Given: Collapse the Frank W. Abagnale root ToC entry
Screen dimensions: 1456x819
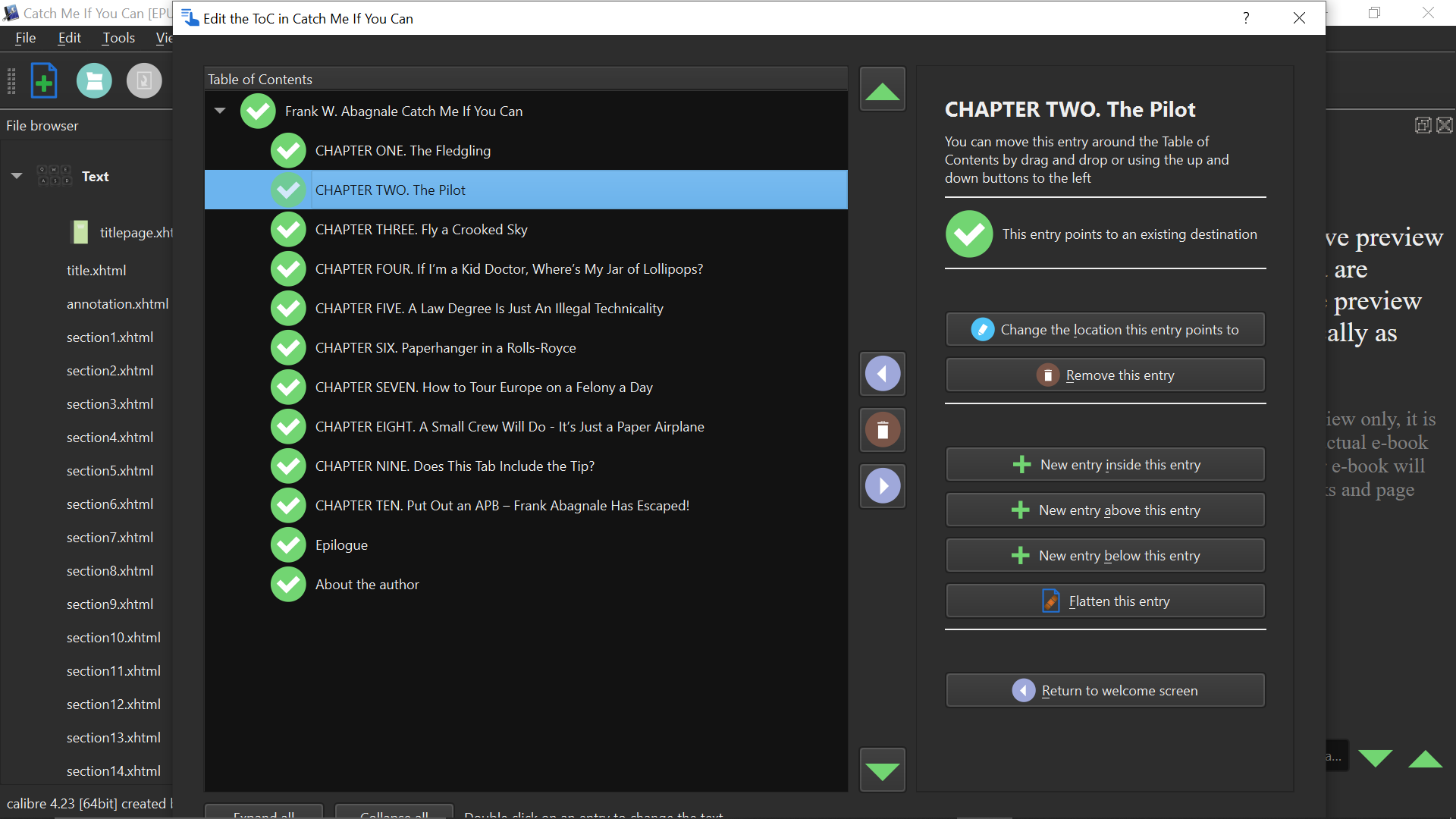Looking at the screenshot, I should [220, 111].
